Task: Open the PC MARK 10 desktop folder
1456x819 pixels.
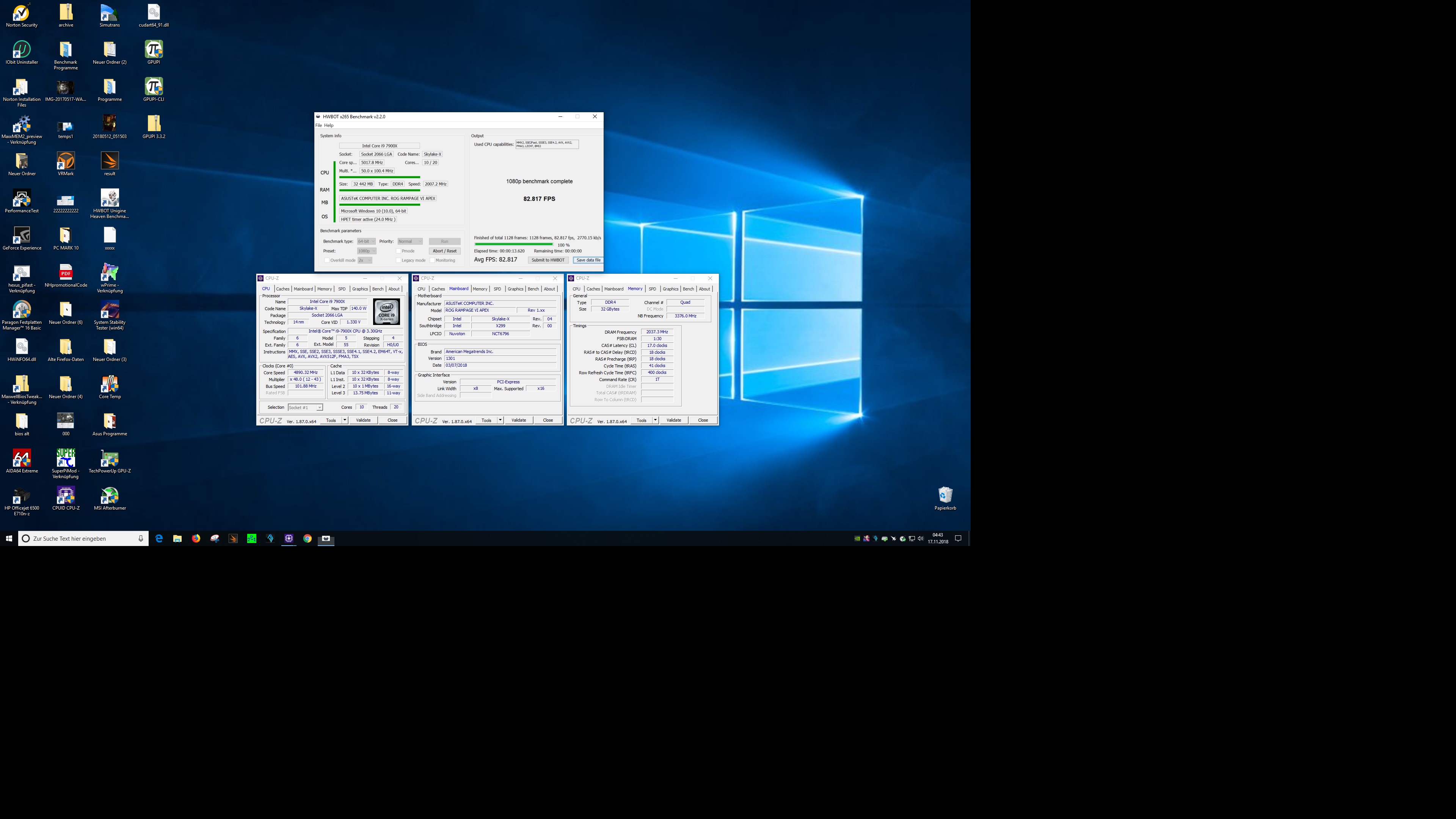Action: coord(66,238)
